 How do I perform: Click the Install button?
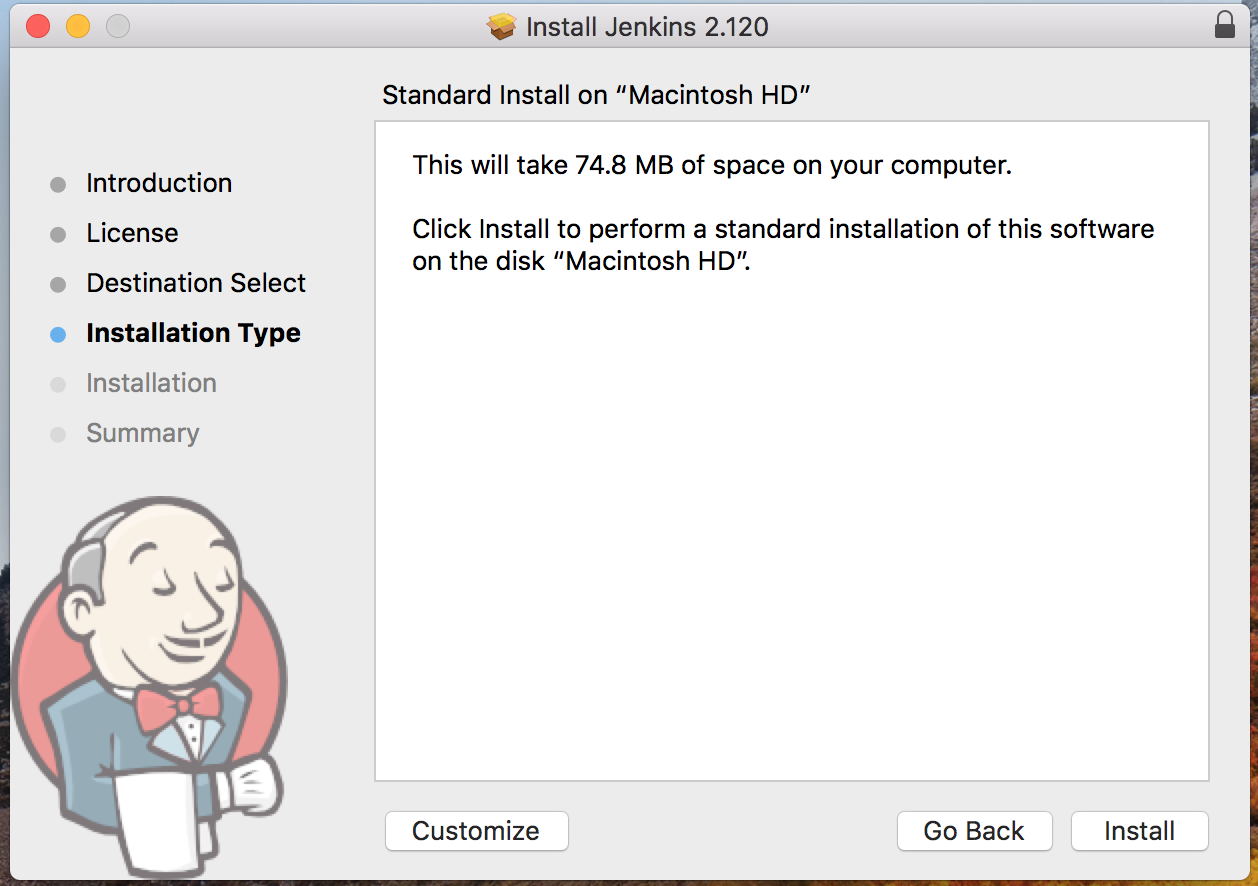pyautogui.click(x=1139, y=831)
